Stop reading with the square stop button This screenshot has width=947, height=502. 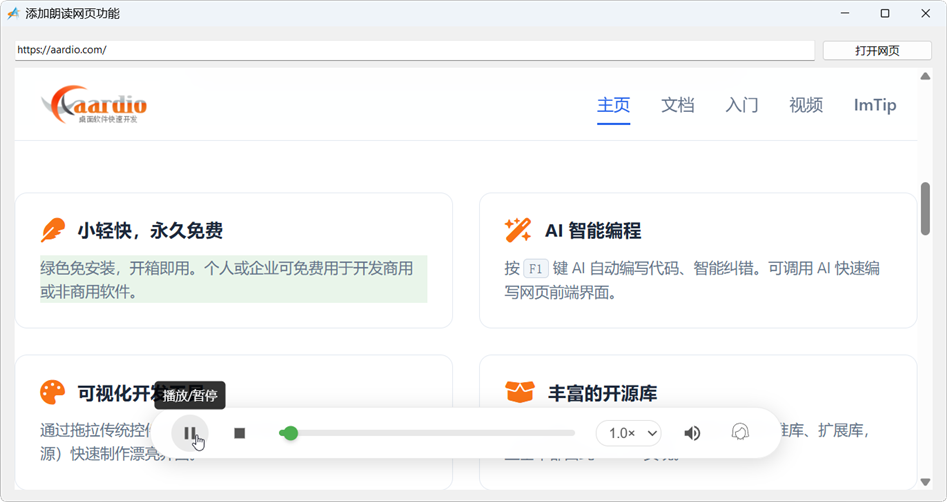pyautogui.click(x=240, y=433)
